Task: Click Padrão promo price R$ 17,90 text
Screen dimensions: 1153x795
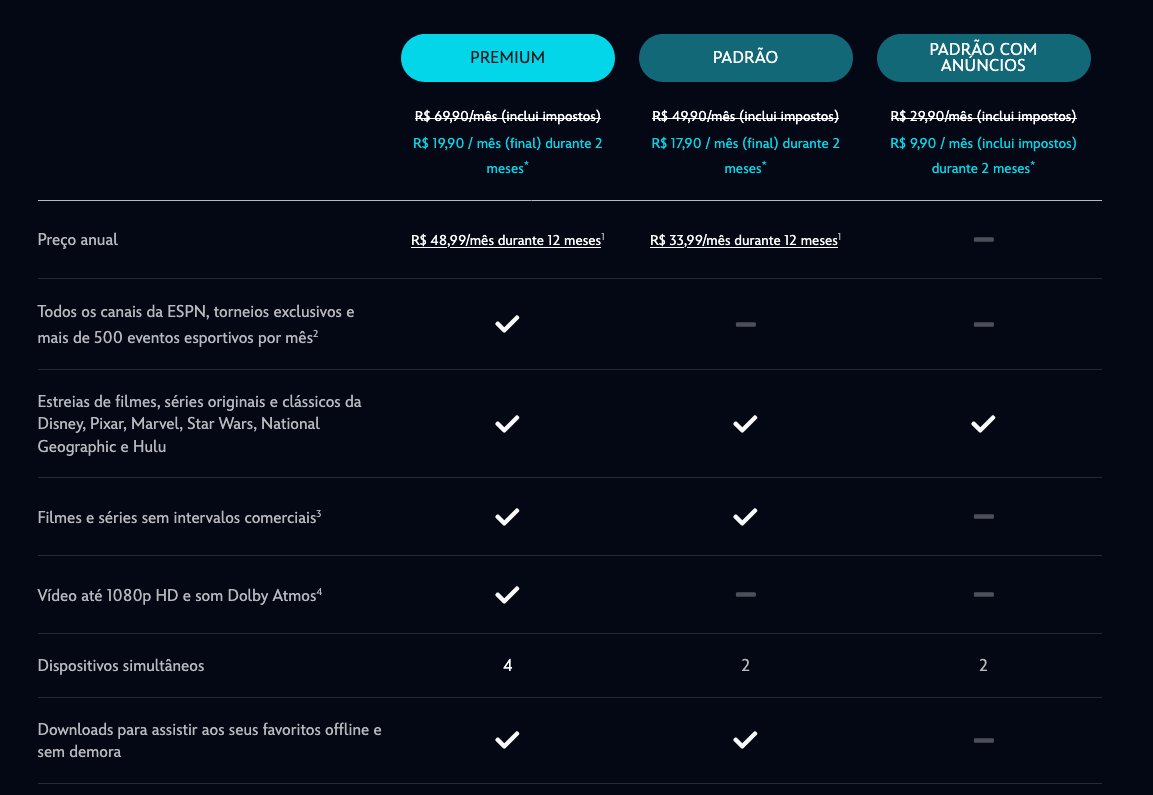Action: coord(745,156)
